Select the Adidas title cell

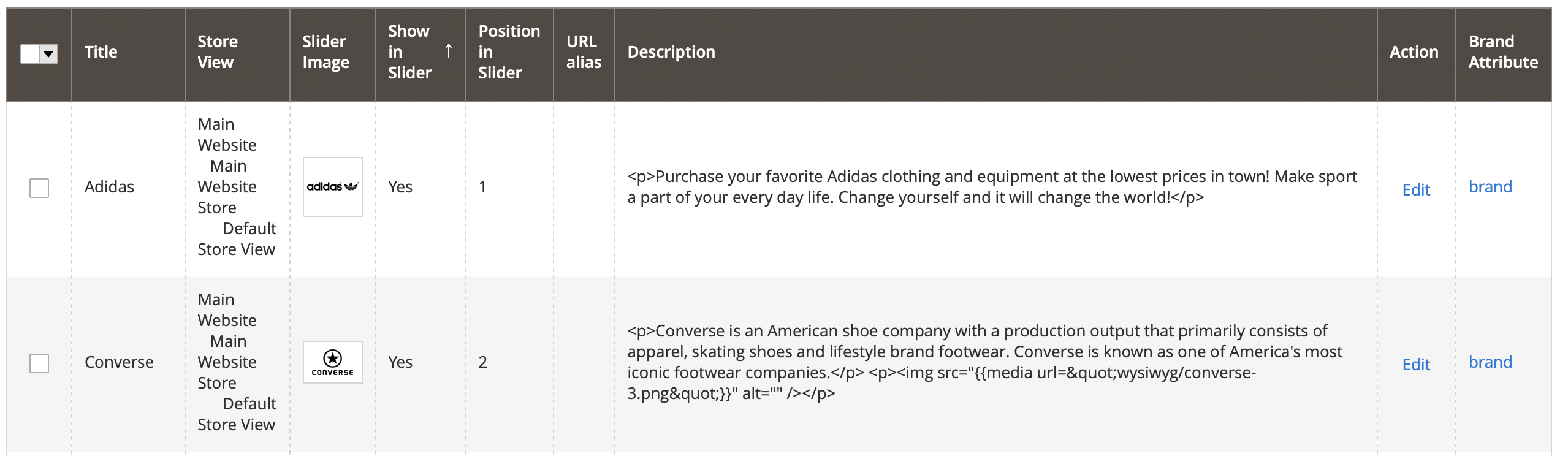[x=109, y=187]
